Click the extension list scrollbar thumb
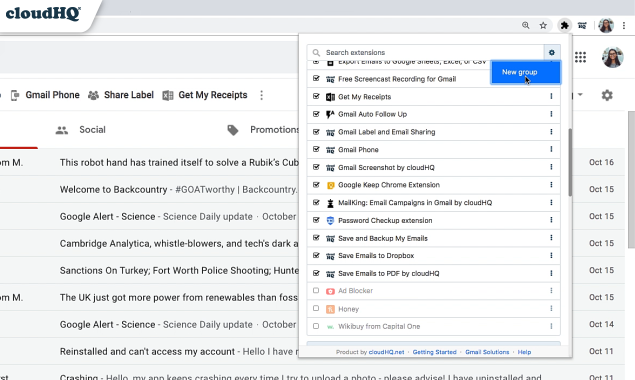The height and width of the screenshot is (380, 635). (x=570, y=162)
